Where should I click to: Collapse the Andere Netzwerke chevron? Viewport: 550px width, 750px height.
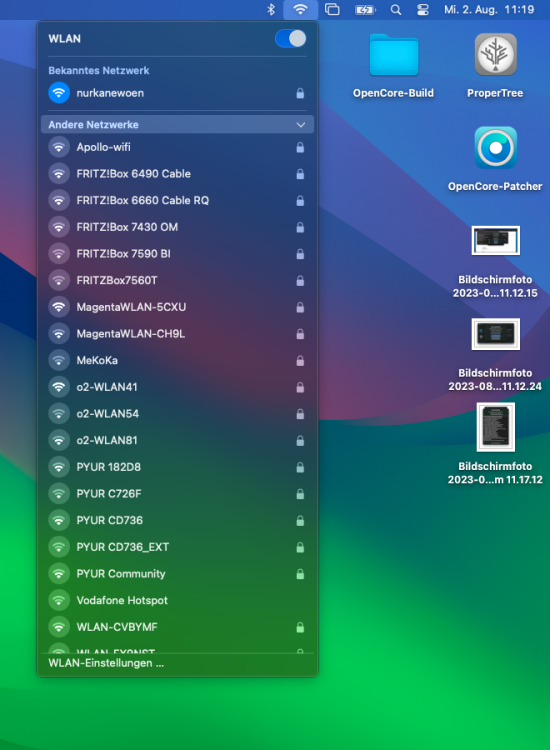point(300,125)
